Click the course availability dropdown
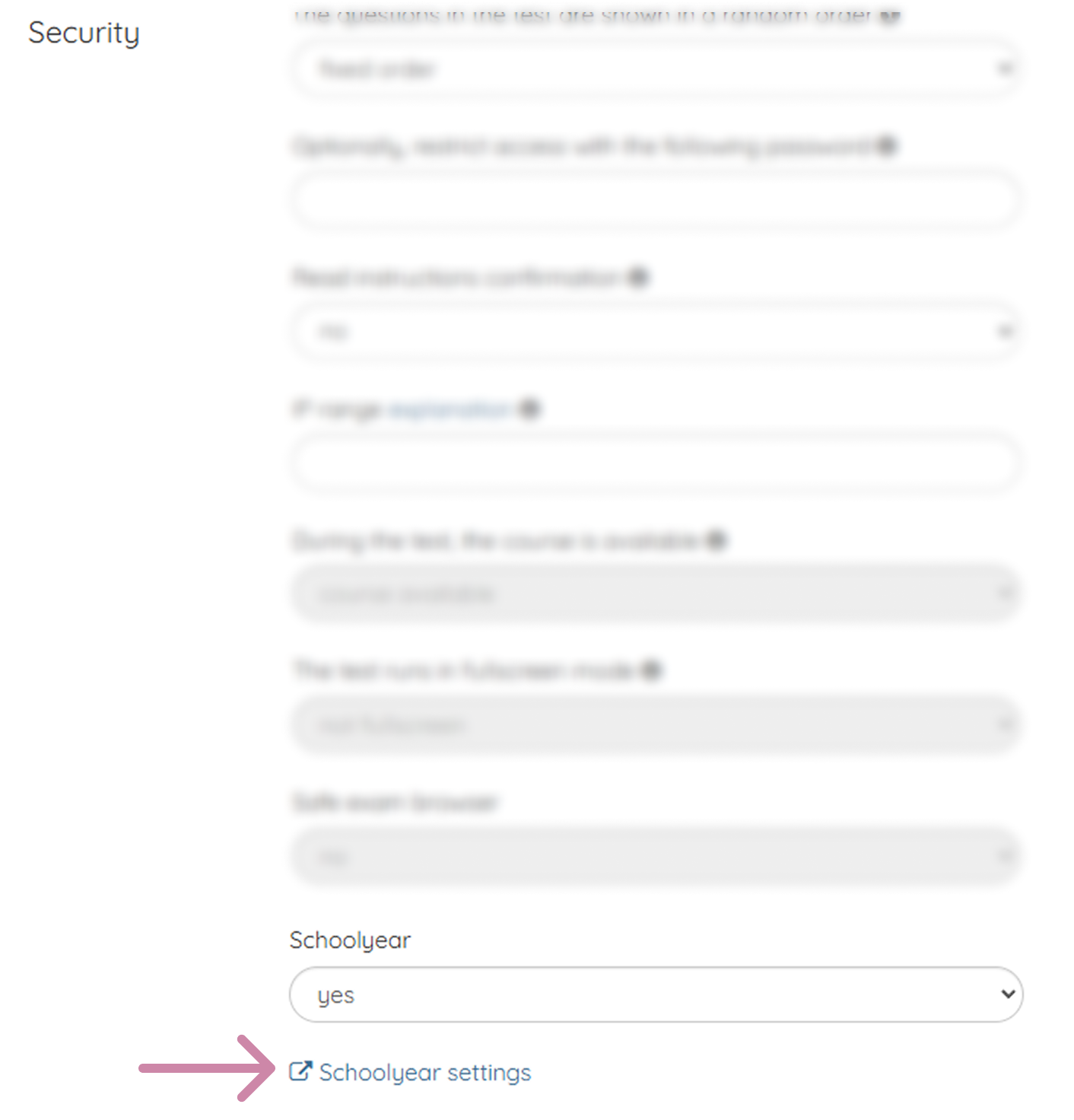The height and width of the screenshot is (1120, 1074). click(656, 593)
